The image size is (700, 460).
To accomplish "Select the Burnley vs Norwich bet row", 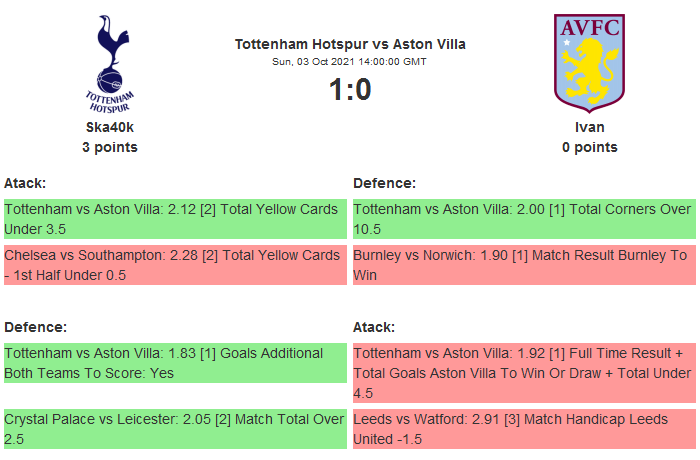I will pos(524,265).
